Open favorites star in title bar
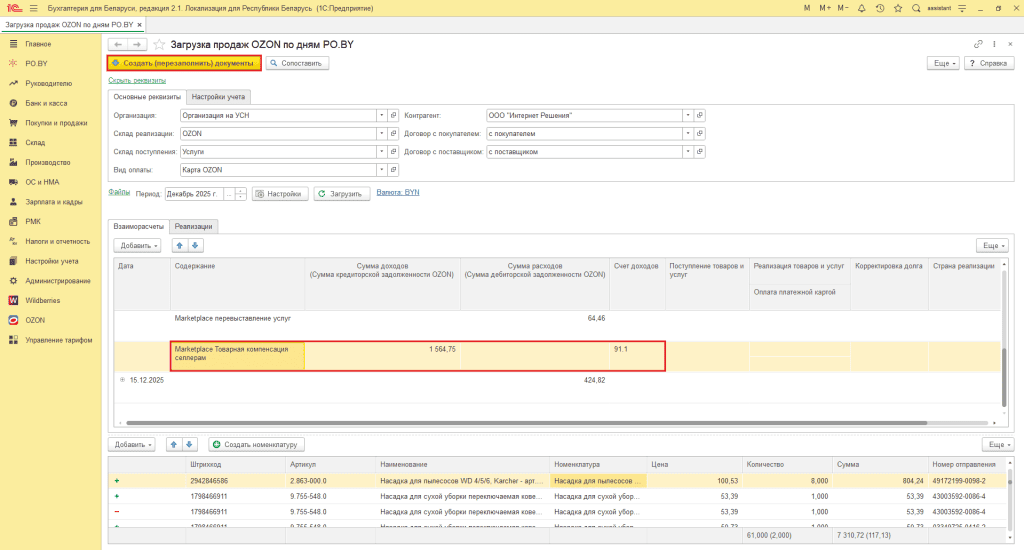 coord(898,8)
